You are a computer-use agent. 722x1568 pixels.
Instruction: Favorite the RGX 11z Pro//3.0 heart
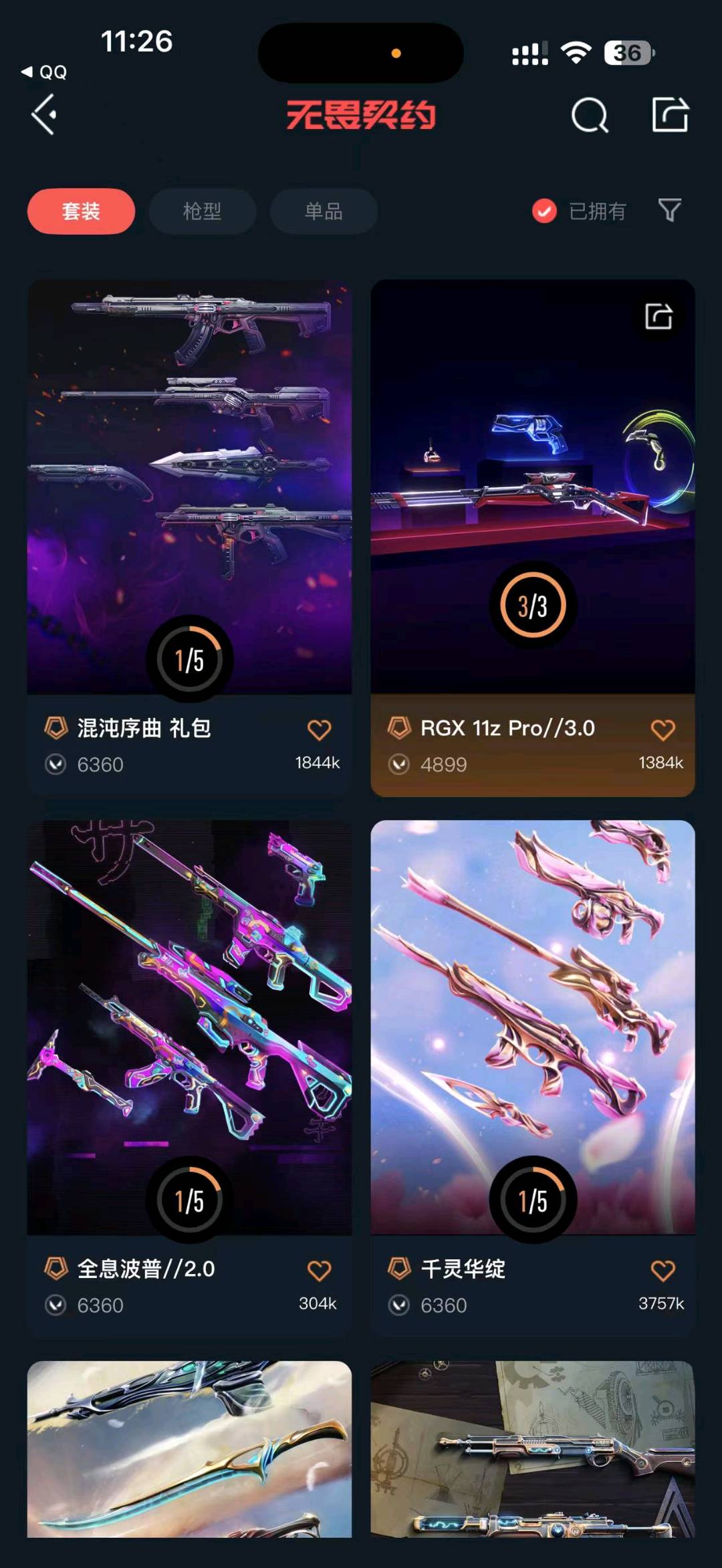point(663,730)
